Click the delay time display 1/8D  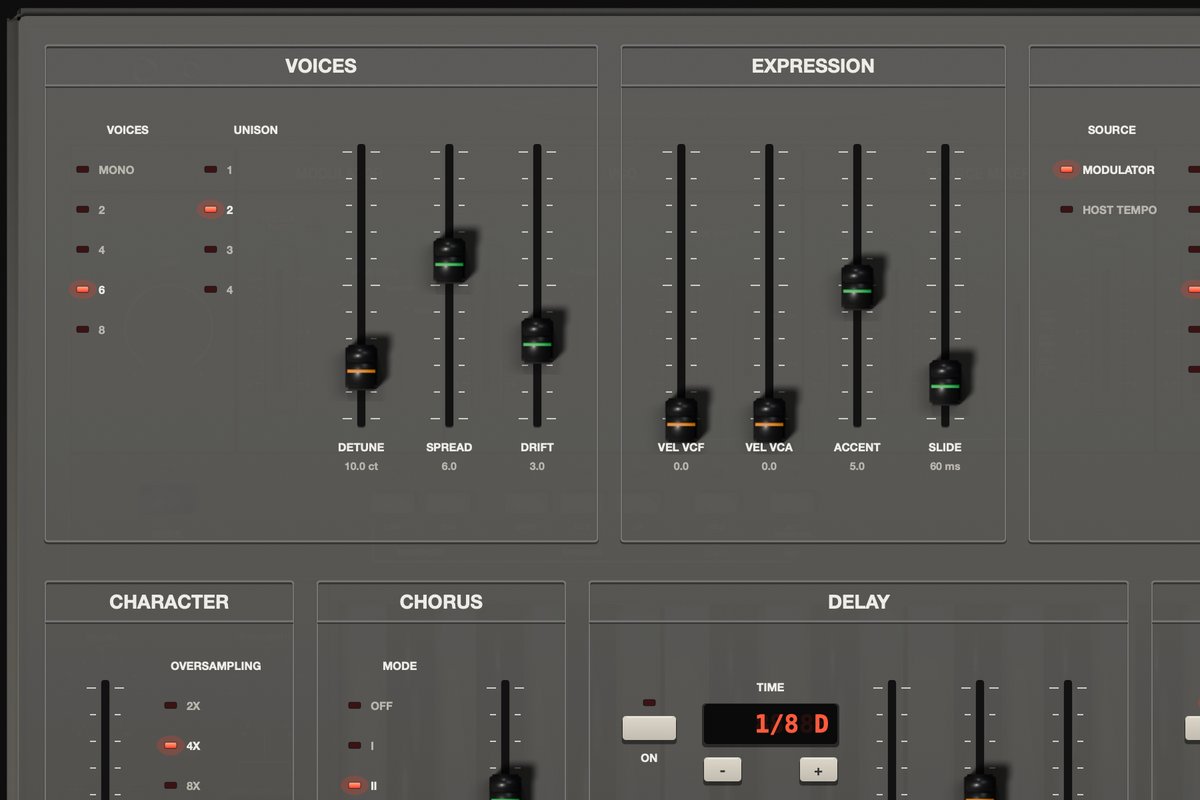770,724
